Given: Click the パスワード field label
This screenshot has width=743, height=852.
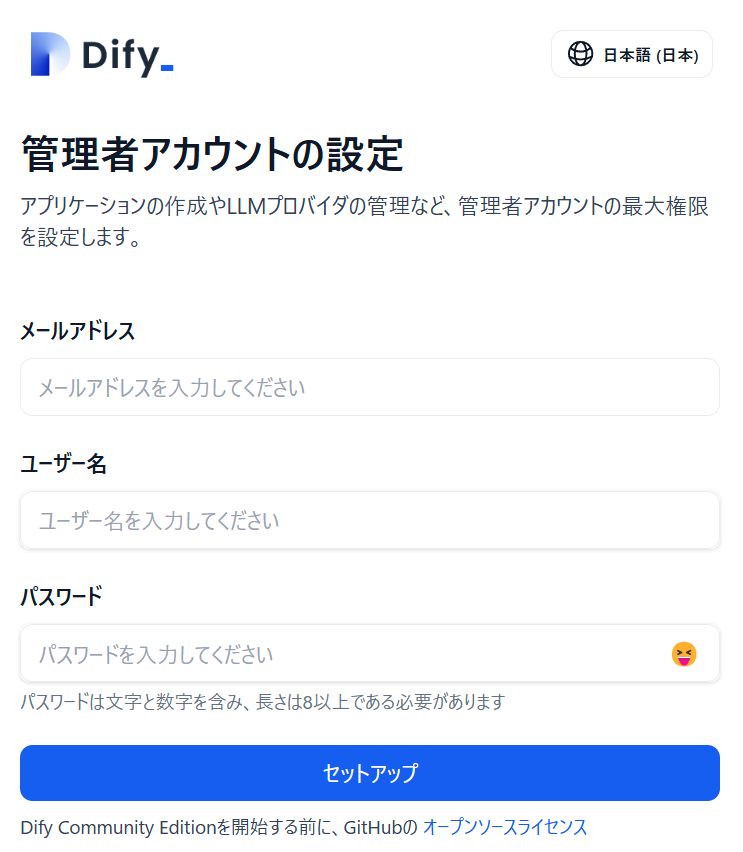Looking at the screenshot, I should pos(61,597).
